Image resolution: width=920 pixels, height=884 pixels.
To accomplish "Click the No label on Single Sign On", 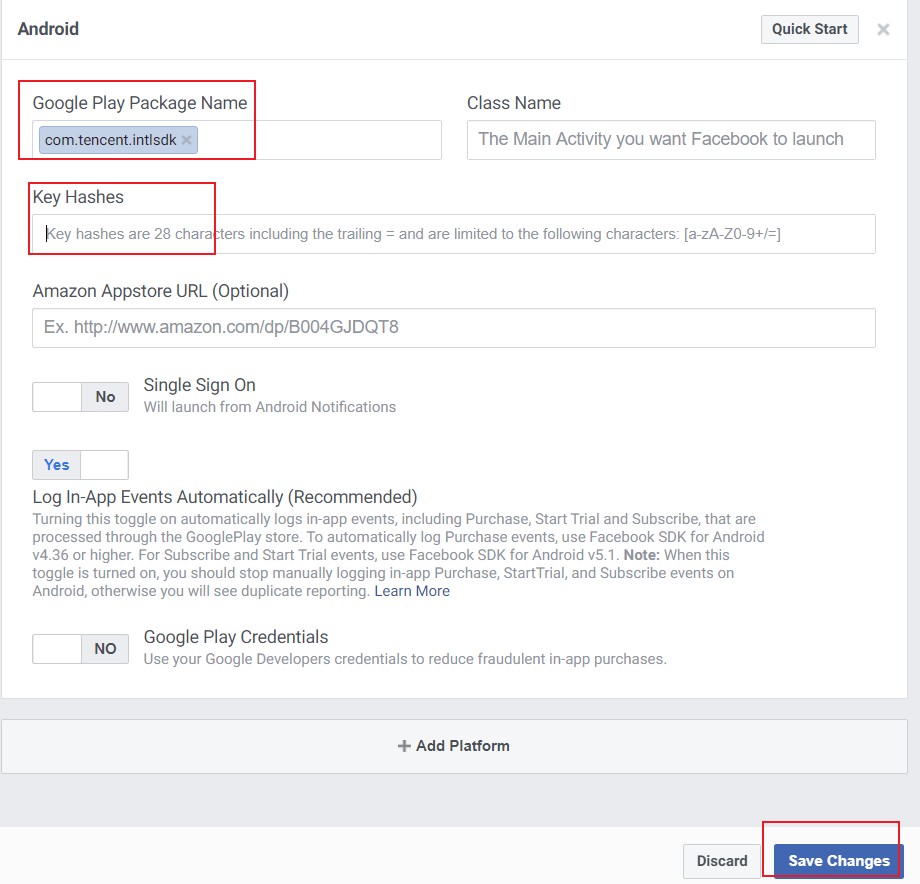I will (105, 396).
